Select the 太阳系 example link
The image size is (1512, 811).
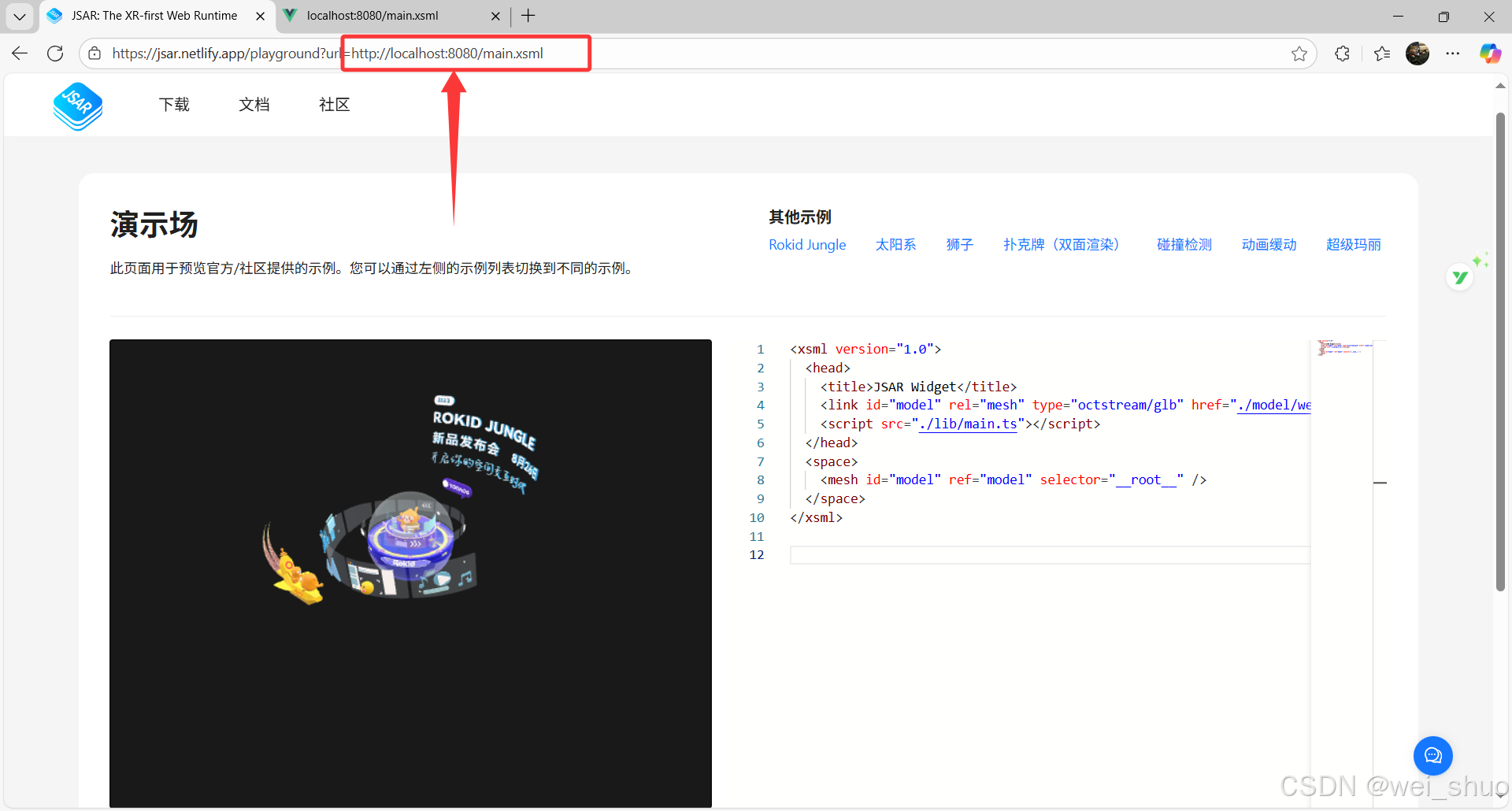tap(895, 245)
